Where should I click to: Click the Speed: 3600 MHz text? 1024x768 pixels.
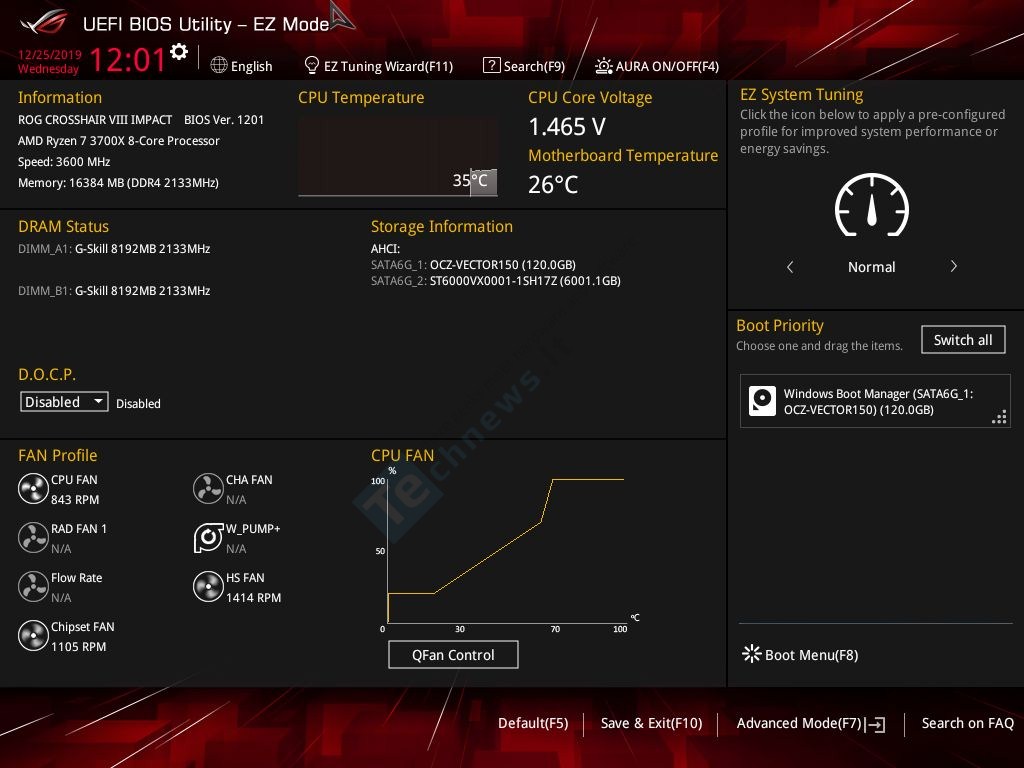[x=64, y=161]
